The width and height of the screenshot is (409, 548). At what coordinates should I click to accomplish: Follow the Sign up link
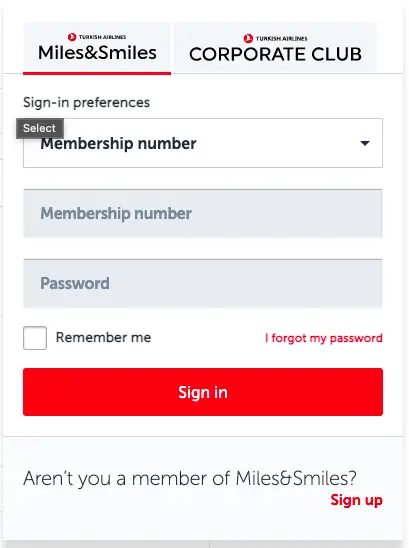356,500
